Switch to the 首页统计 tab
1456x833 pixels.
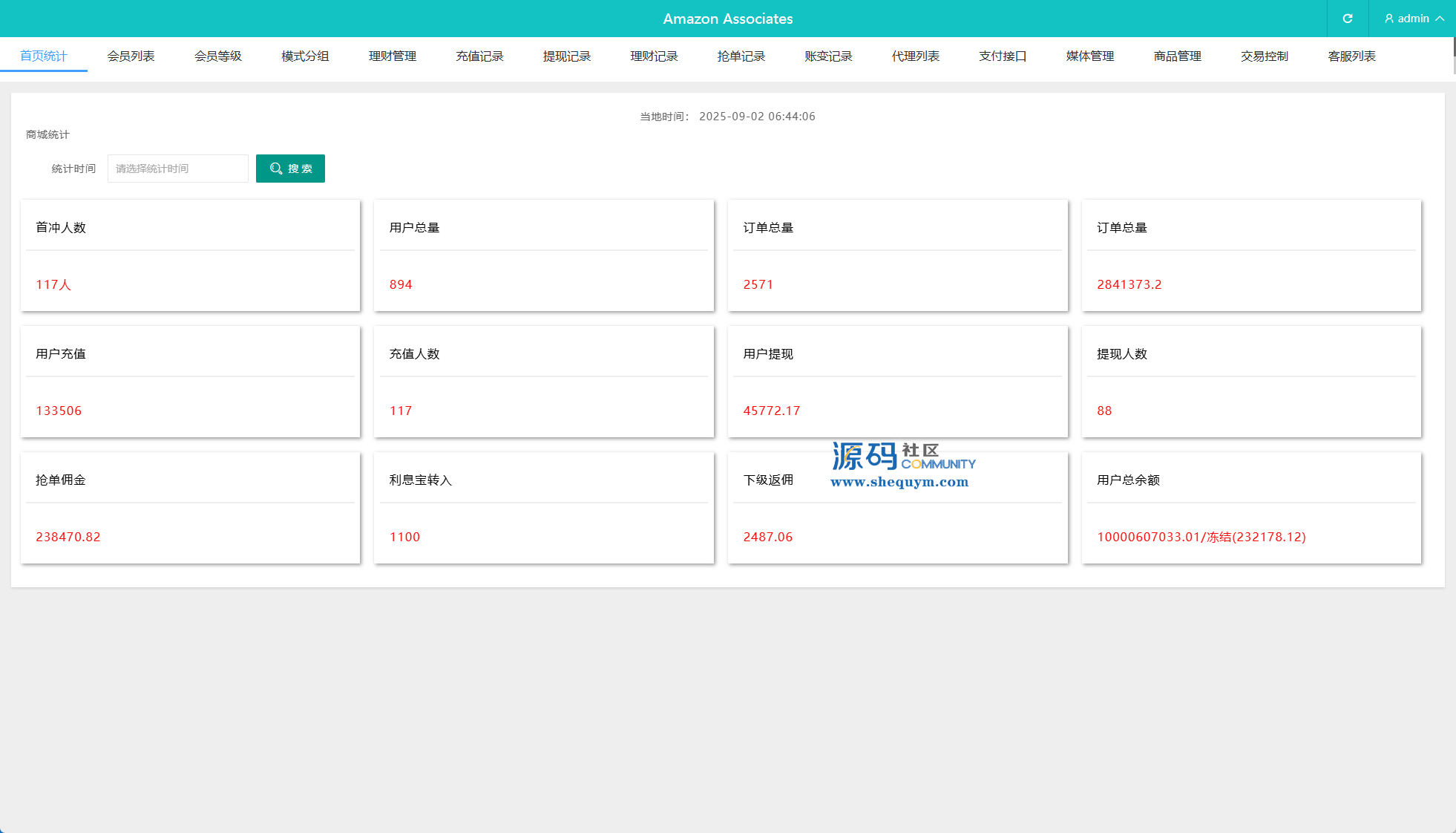click(44, 56)
